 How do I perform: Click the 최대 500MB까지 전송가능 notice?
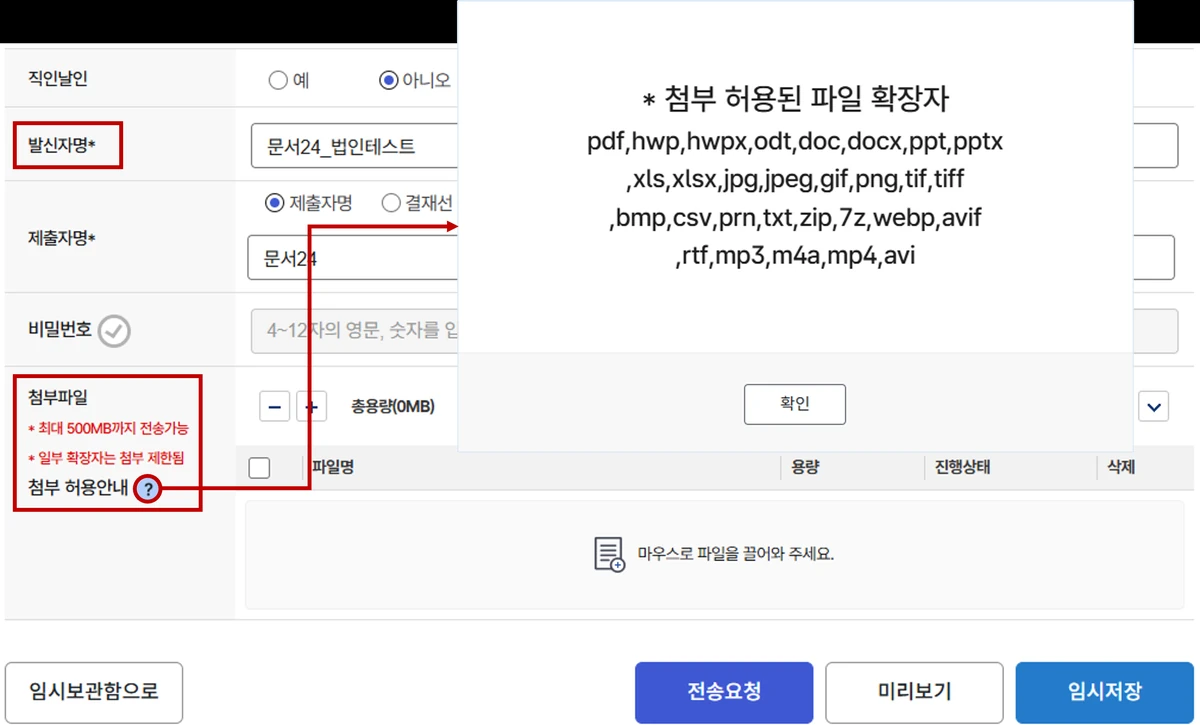coord(108,428)
